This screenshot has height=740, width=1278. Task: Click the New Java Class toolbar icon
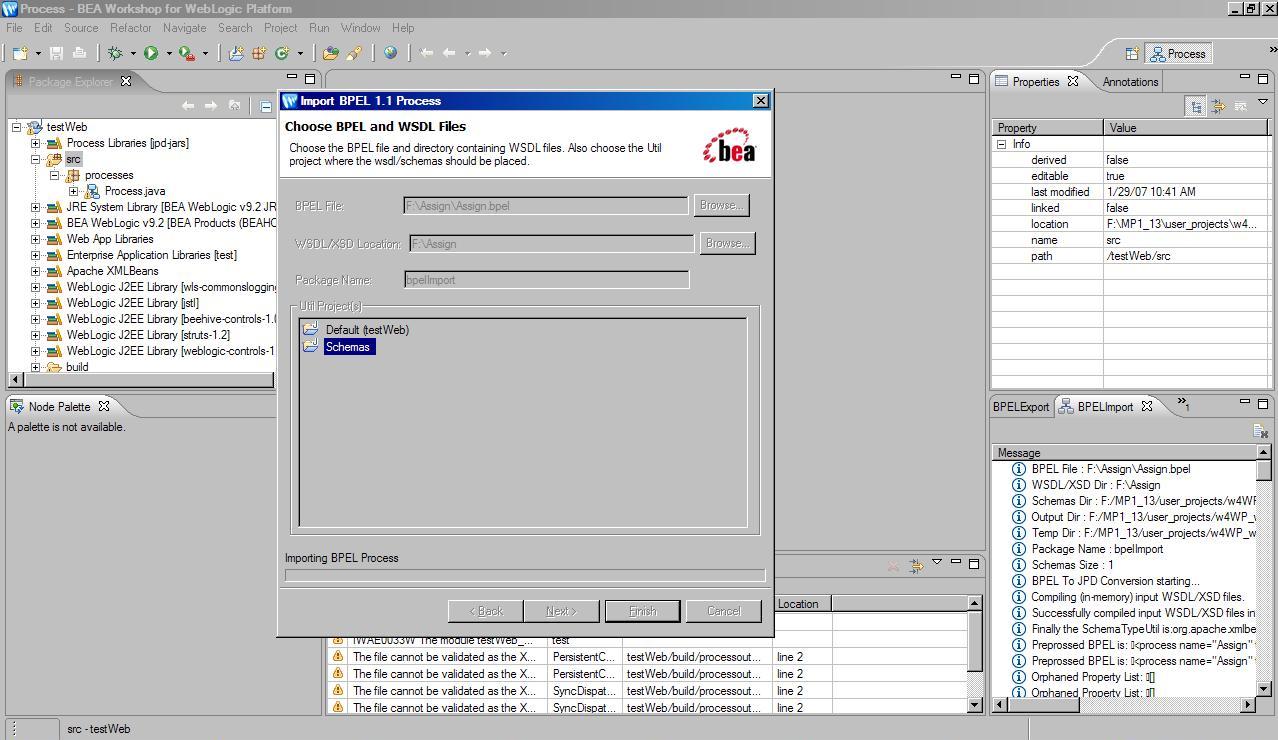(281, 53)
